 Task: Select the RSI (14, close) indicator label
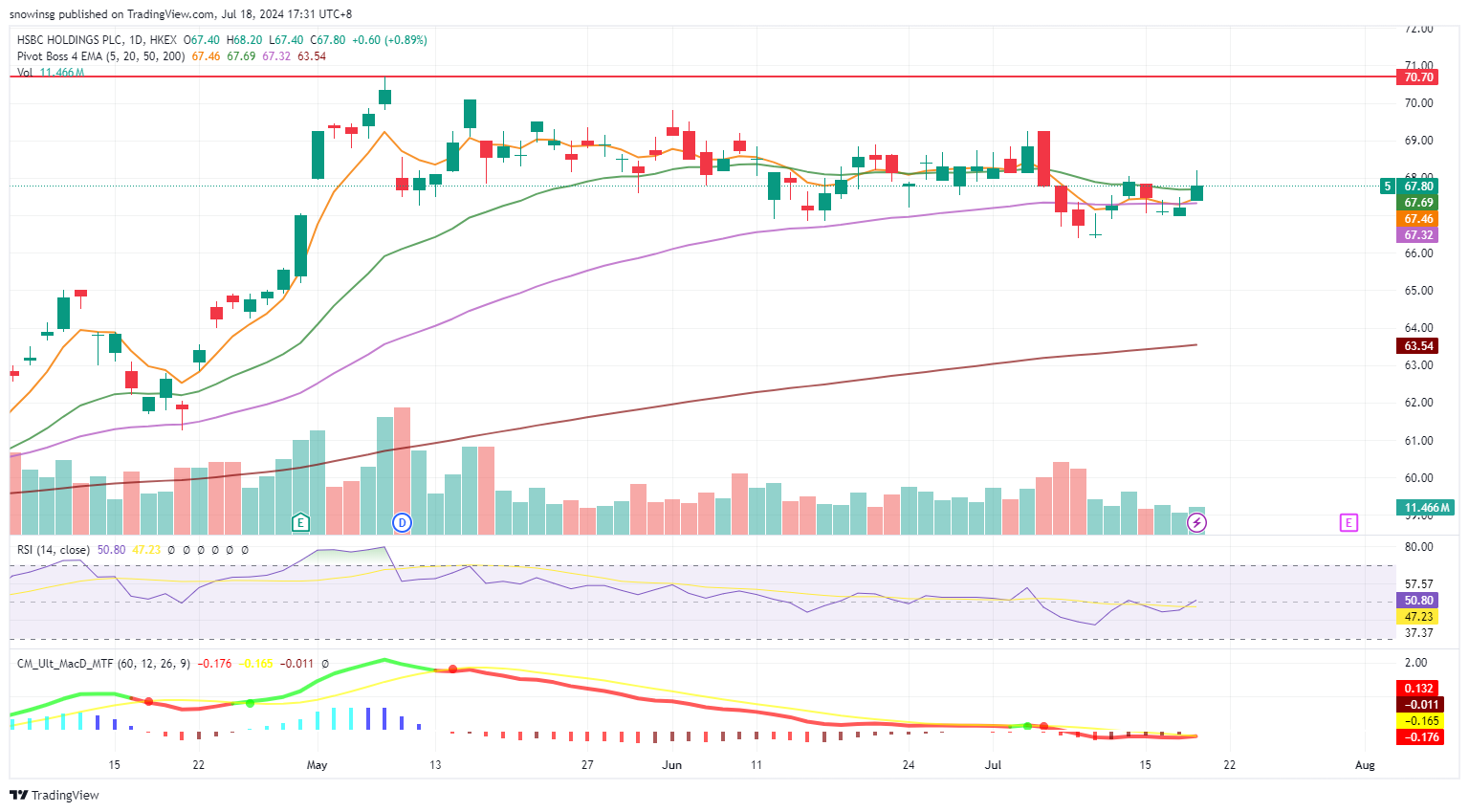pyautogui.click(x=54, y=550)
